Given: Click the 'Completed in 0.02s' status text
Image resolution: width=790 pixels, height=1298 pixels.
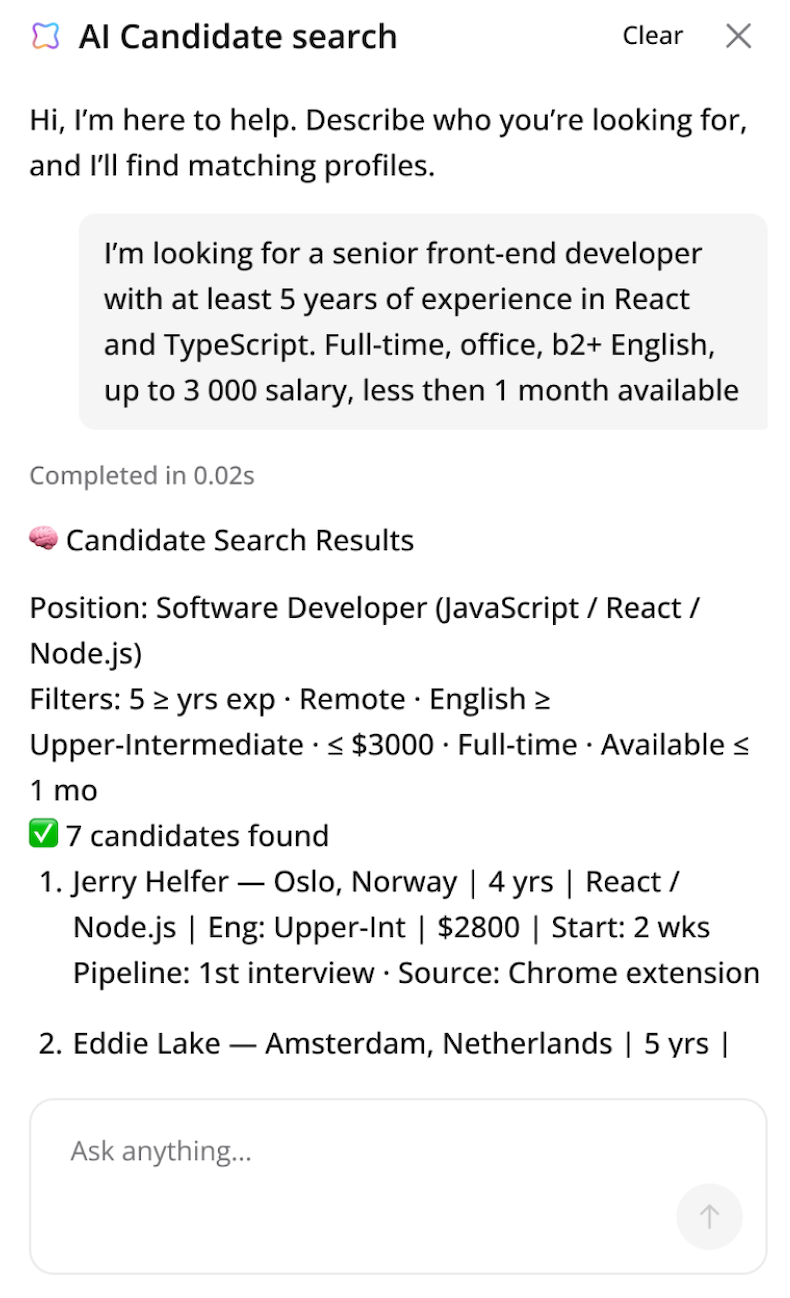Looking at the screenshot, I should [142, 476].
